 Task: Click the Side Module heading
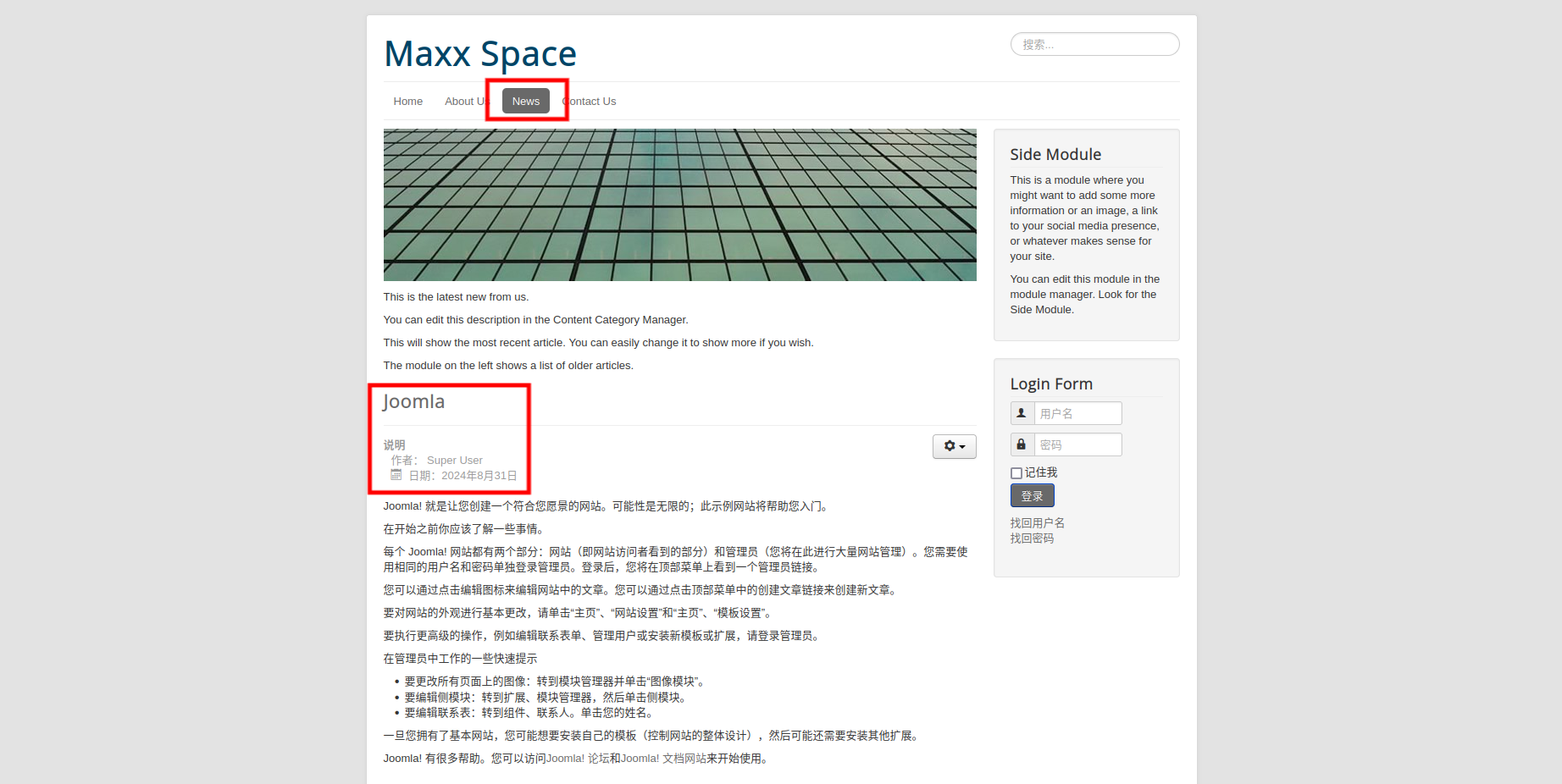tap(1055, 154)
